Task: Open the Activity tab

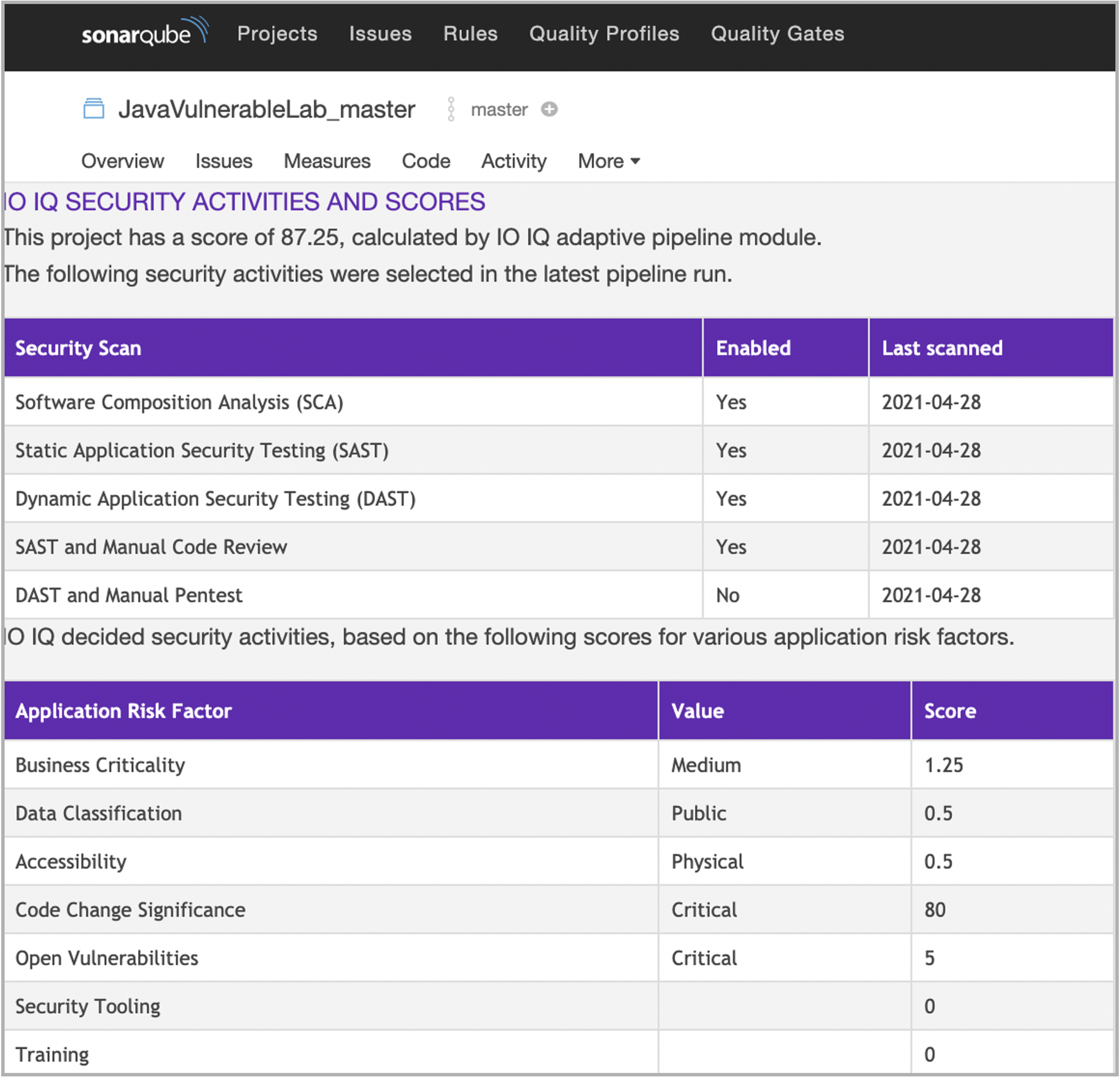Action: coord(514,161)
